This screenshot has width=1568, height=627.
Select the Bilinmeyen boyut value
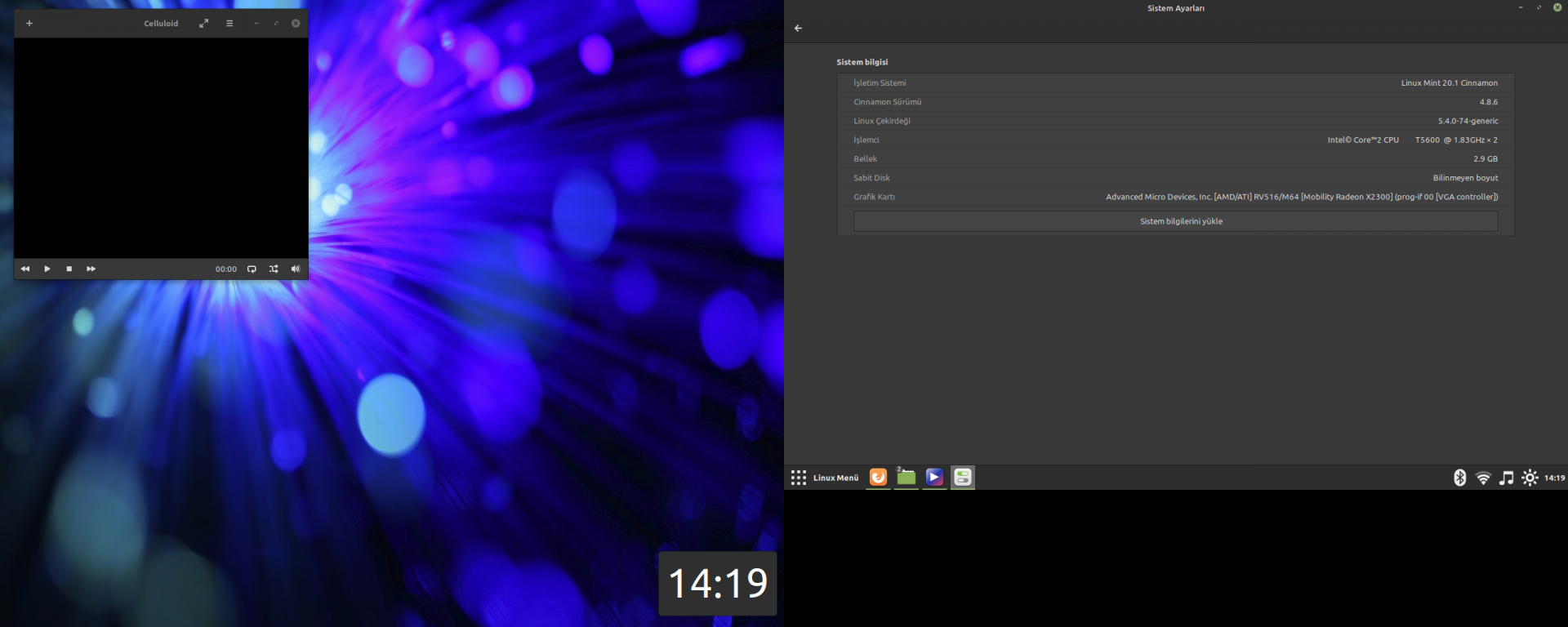(1466, 178)
